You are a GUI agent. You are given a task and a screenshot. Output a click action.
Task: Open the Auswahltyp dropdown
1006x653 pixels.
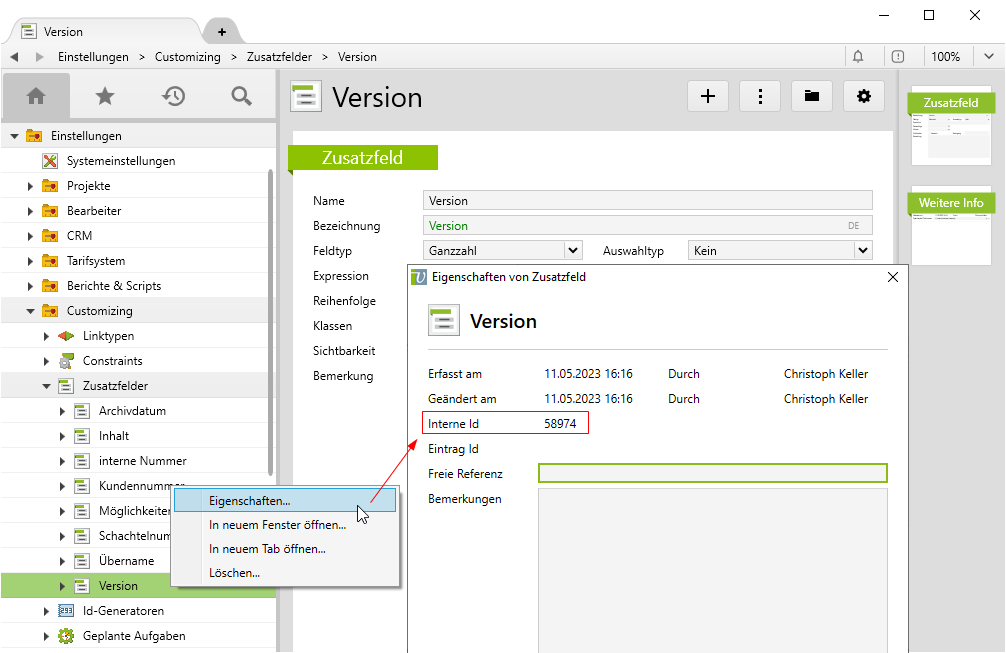863,251
